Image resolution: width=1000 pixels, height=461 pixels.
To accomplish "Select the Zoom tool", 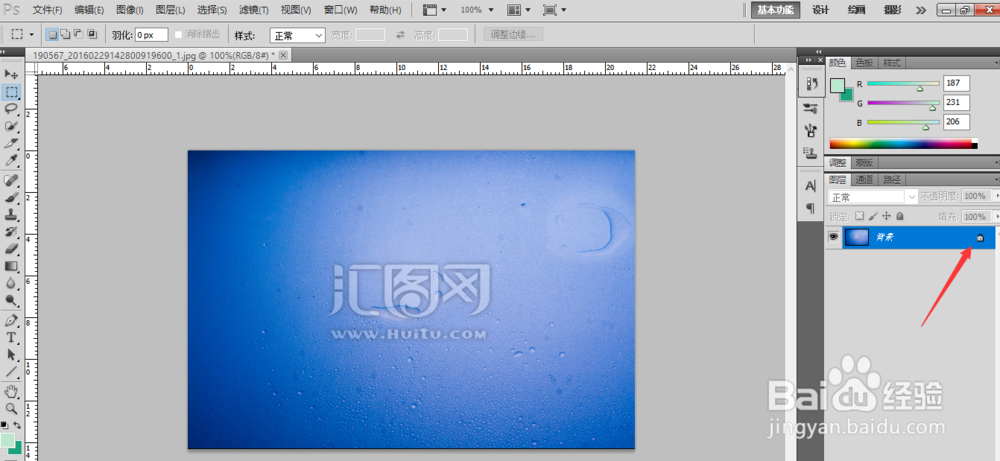I will [x=11, y=409].
